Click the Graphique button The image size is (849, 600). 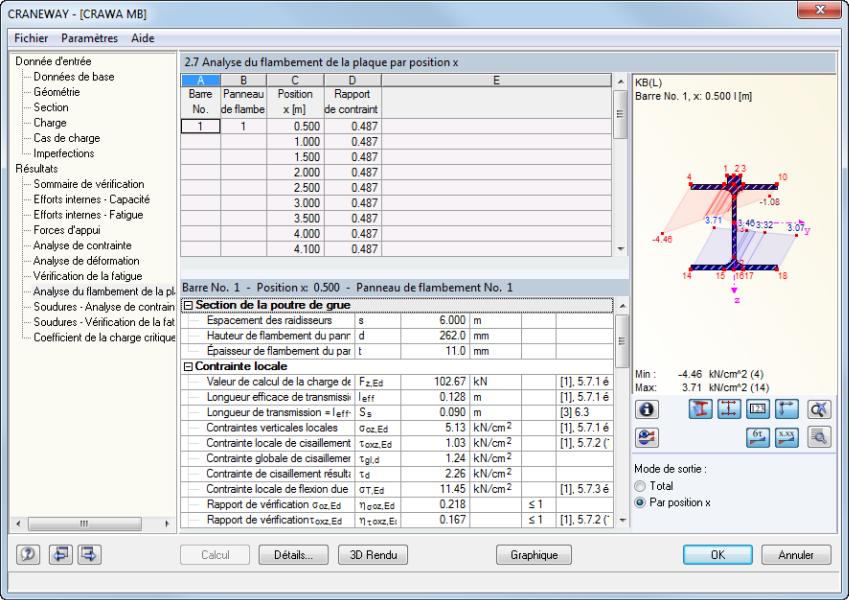coord(534,555)
